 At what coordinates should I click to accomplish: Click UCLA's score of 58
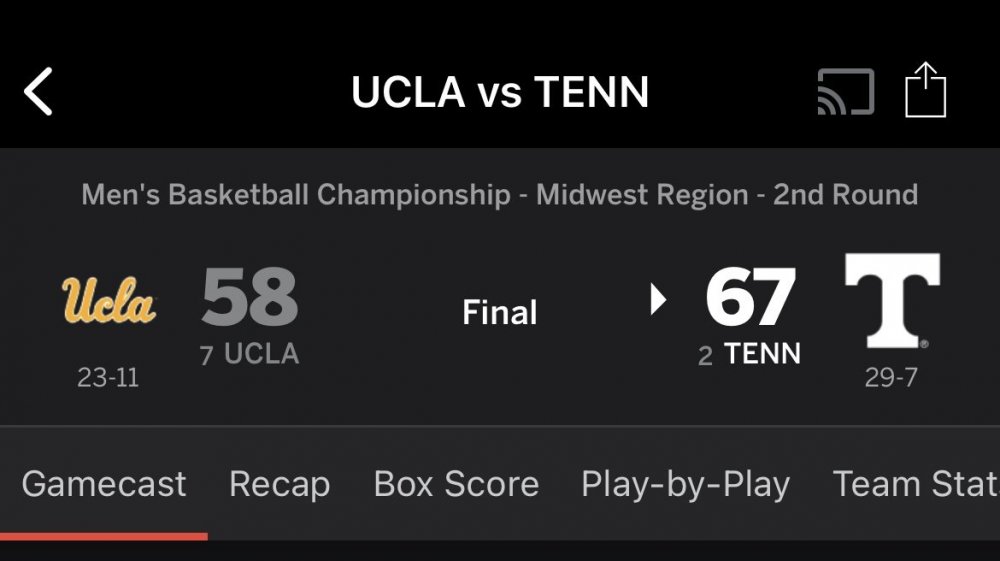(x=250, y=298)
